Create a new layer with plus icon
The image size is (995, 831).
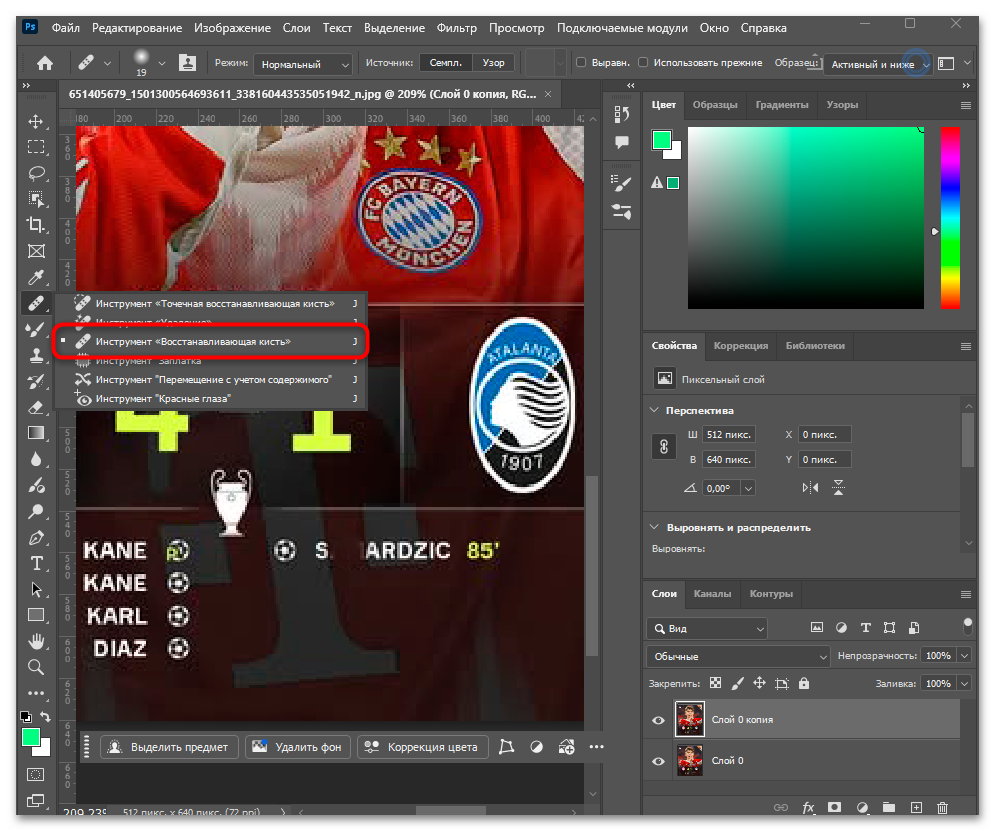click(916, 808)
